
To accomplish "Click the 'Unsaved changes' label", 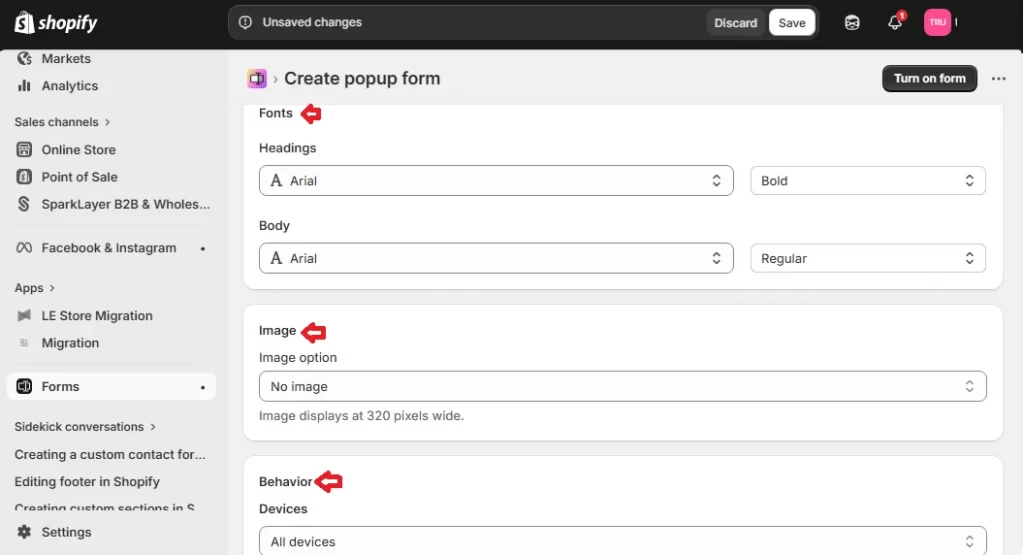I will tap(312, 22).
